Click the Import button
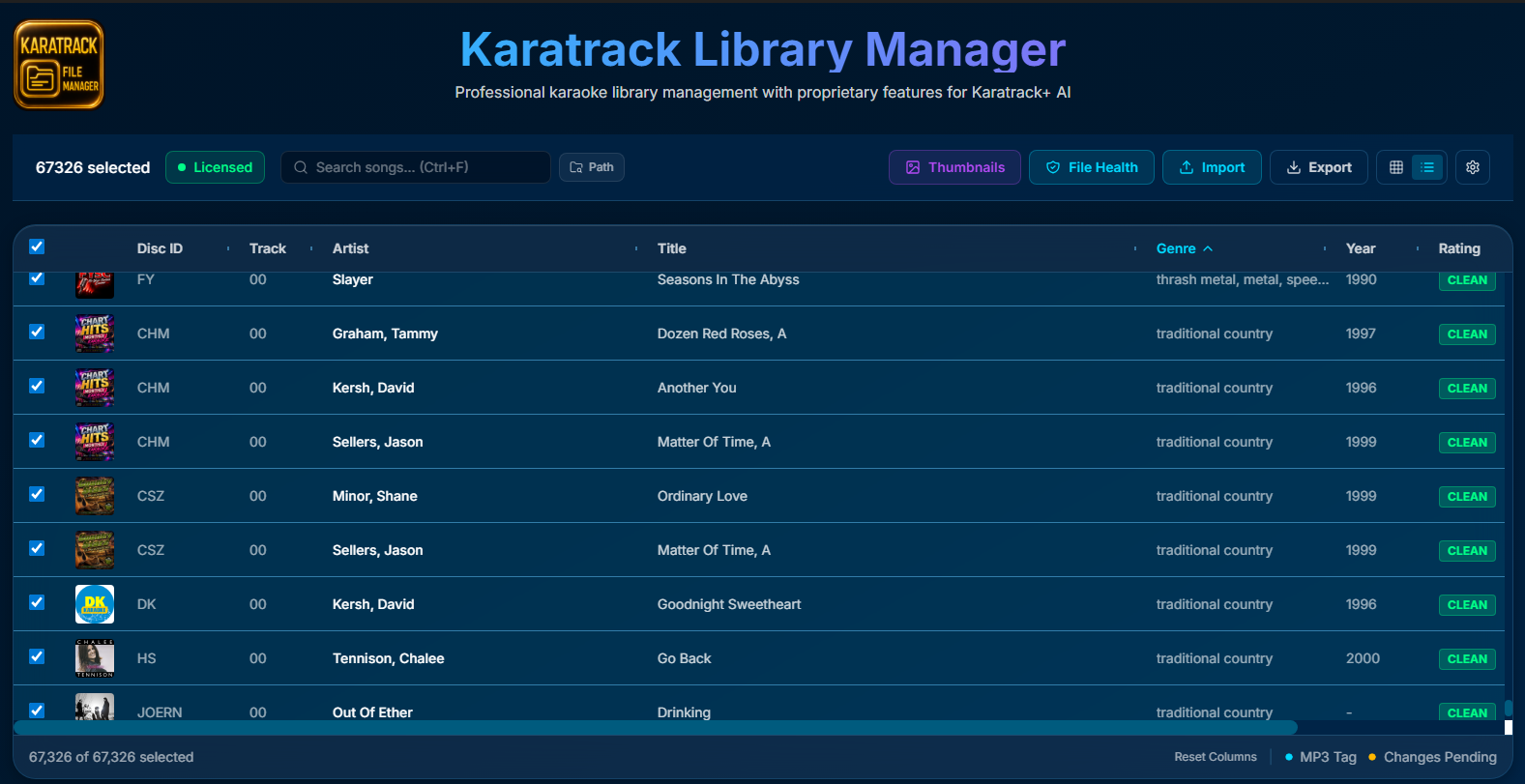The width and height of the screenshot is (1525, 784). (1212, 167)
